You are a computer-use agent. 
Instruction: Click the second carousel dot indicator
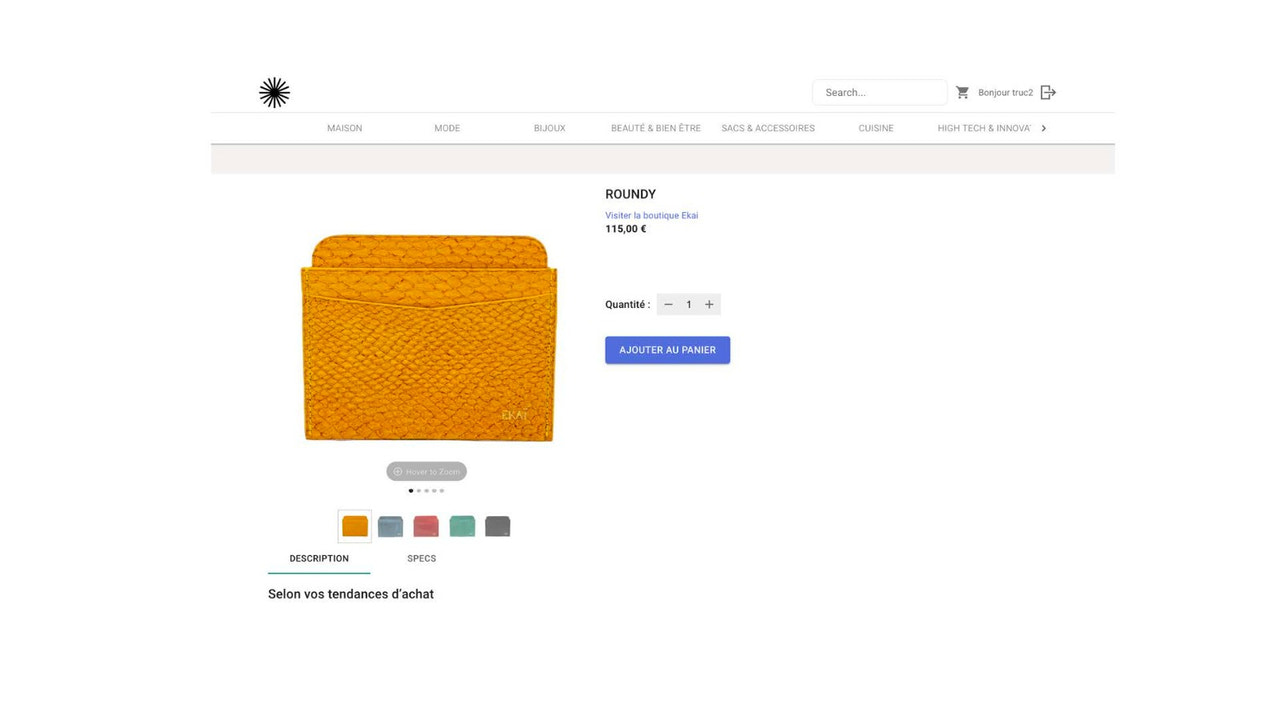coord(419,490)
